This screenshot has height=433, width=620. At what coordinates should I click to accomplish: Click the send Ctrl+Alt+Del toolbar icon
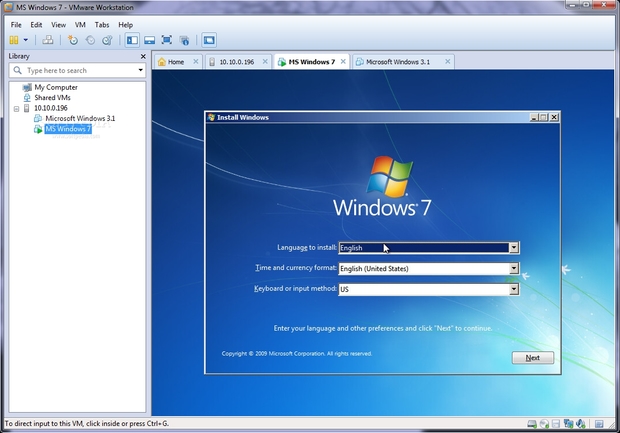47,40
